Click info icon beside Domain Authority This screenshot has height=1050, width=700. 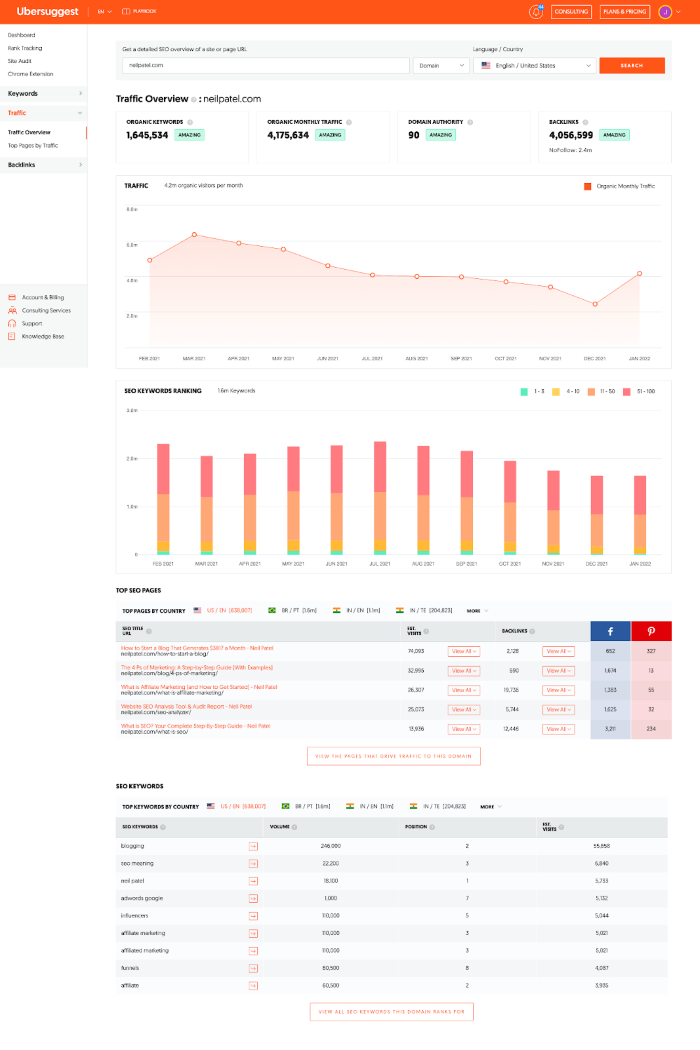click(470, 123)
